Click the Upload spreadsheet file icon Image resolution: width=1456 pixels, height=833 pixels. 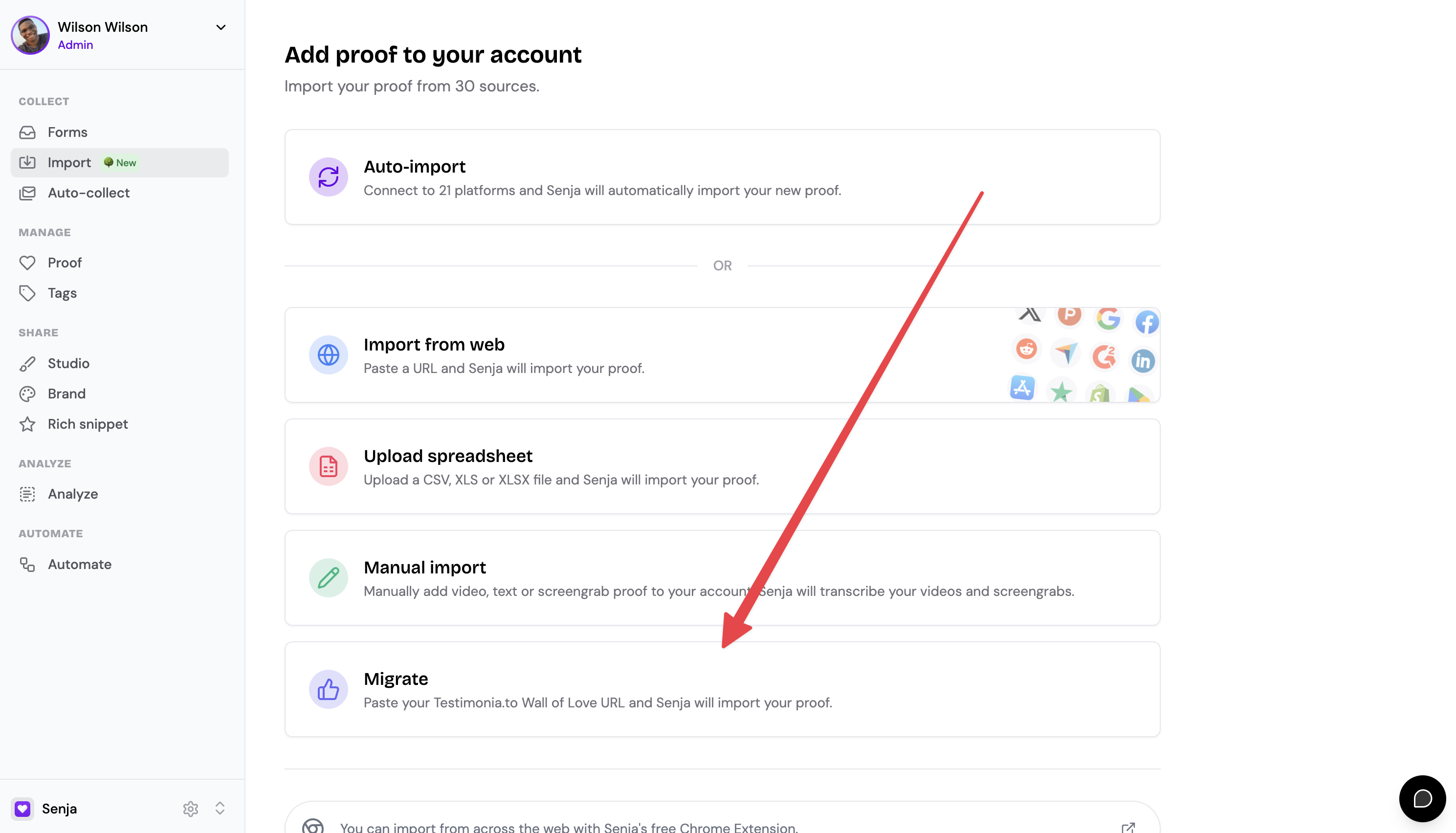pyautogui.click(x=329, y=466)
